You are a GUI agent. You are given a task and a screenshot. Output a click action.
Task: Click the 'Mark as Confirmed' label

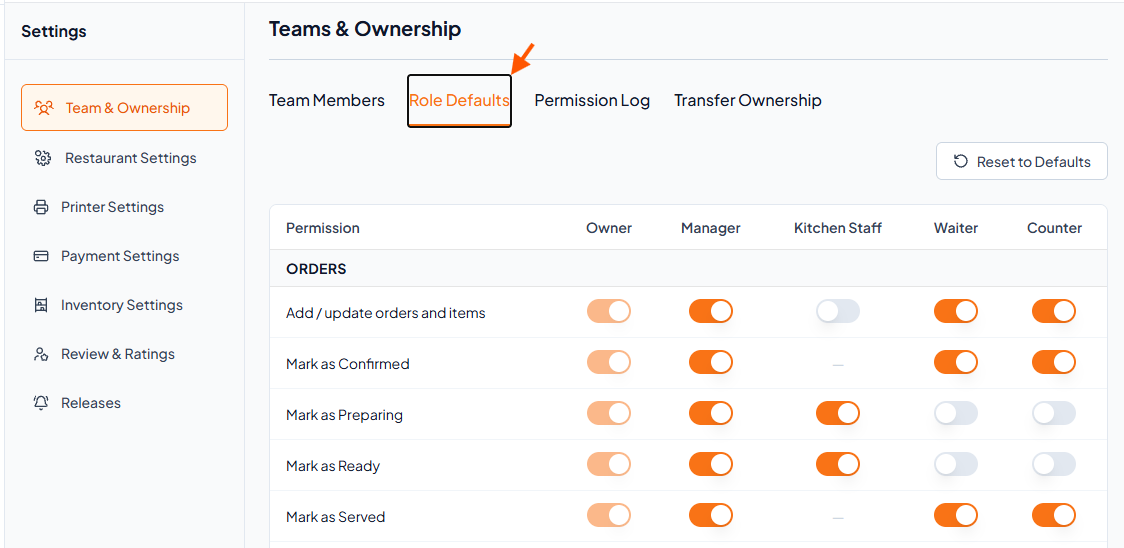(348, 364)
